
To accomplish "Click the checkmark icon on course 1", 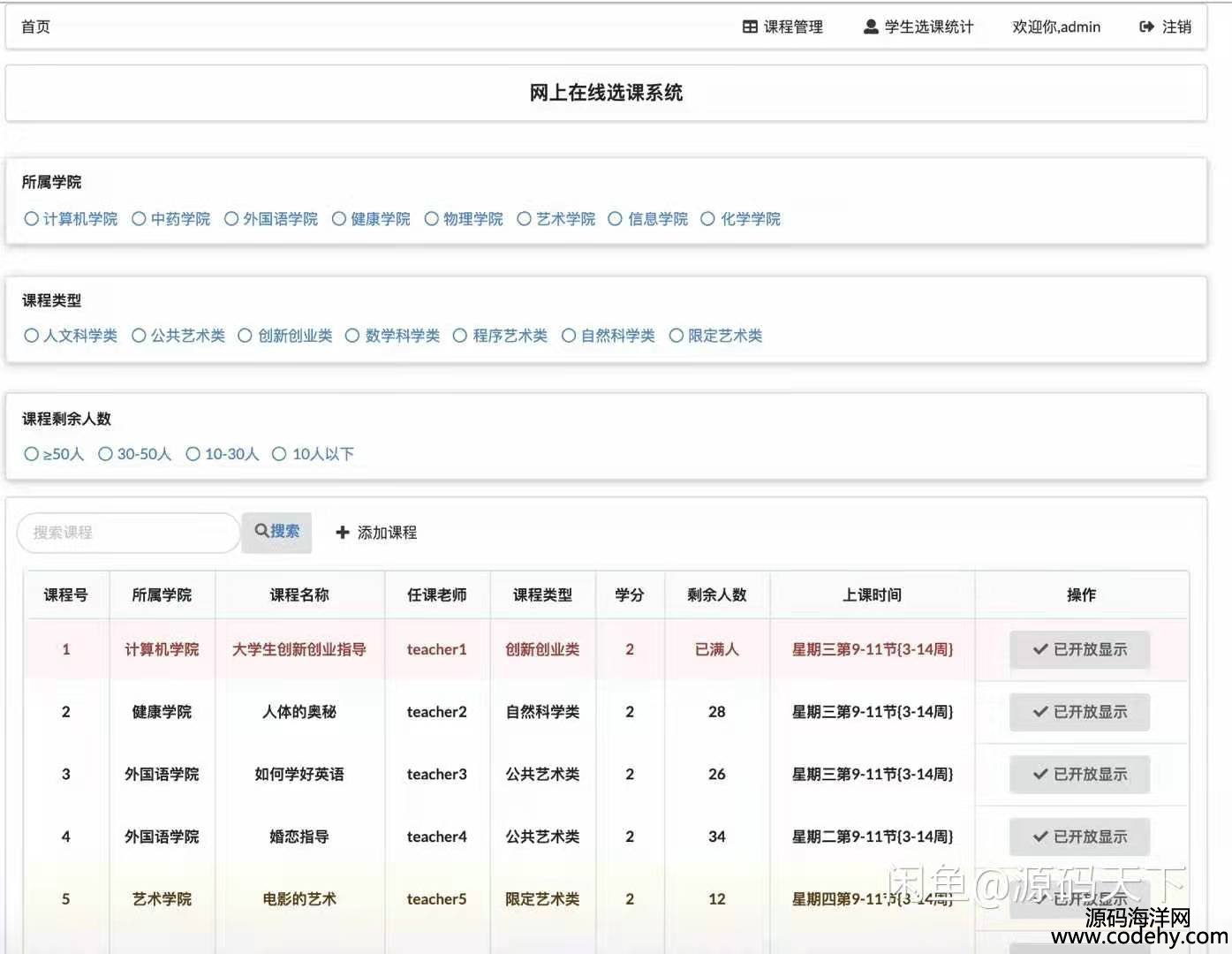I will coord(1039,650).
